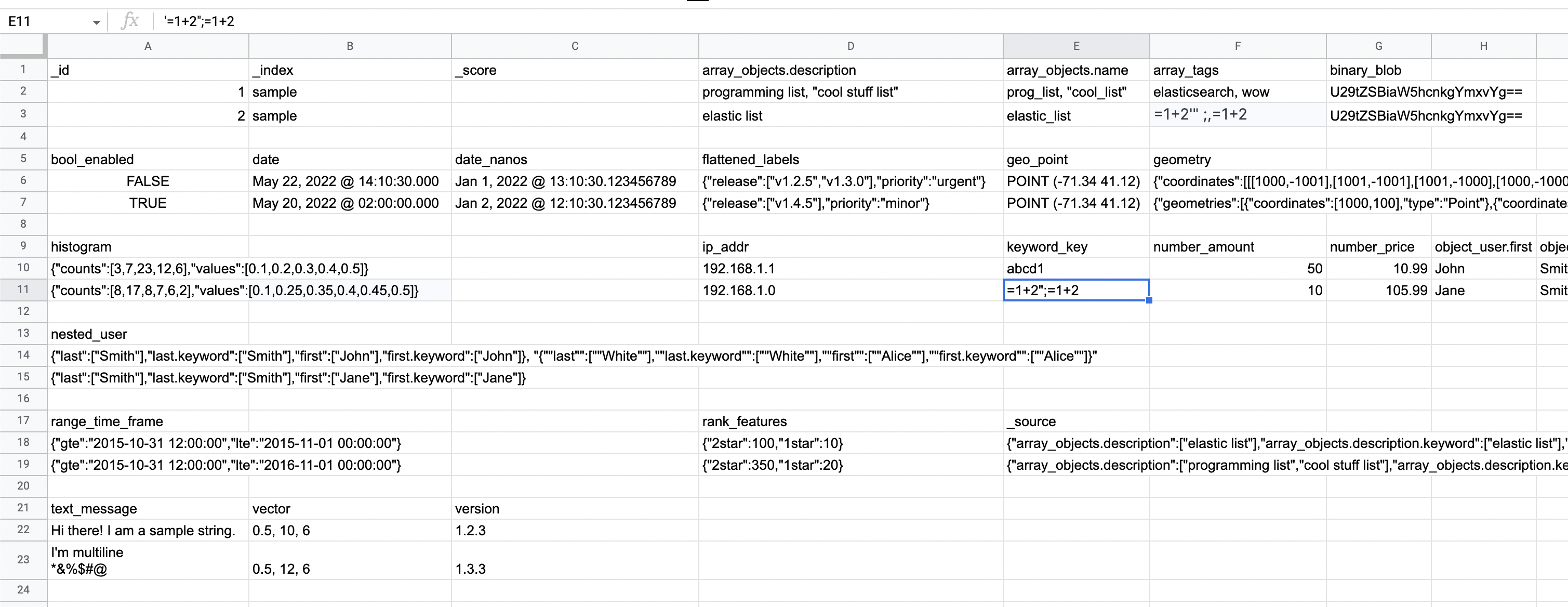Select Jan 2, 2022 @ 12:10:30.123456789 cell

coord(575,203)
